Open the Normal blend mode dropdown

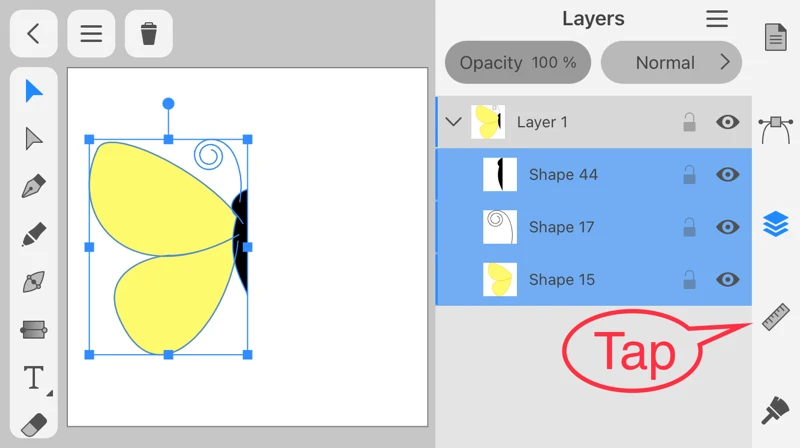click(671, 62)
